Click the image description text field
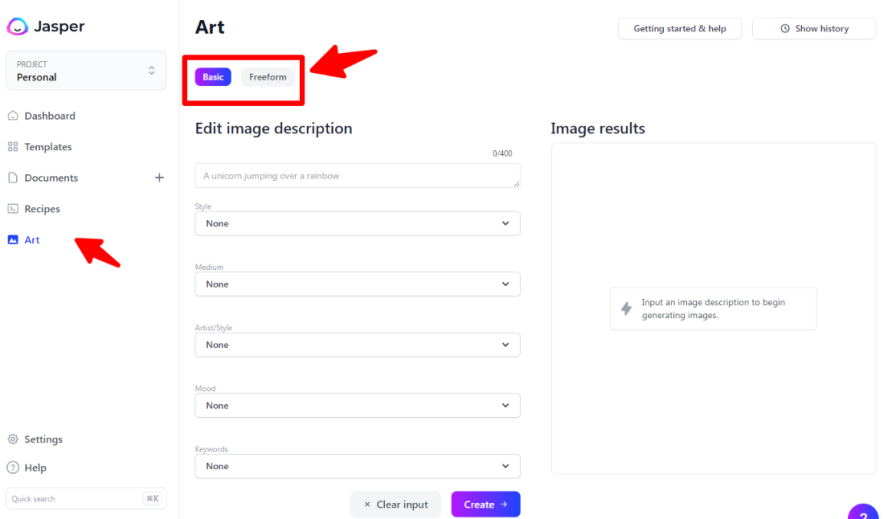Image resolution: width=884 pixels, height=519 pixels. 357,176
